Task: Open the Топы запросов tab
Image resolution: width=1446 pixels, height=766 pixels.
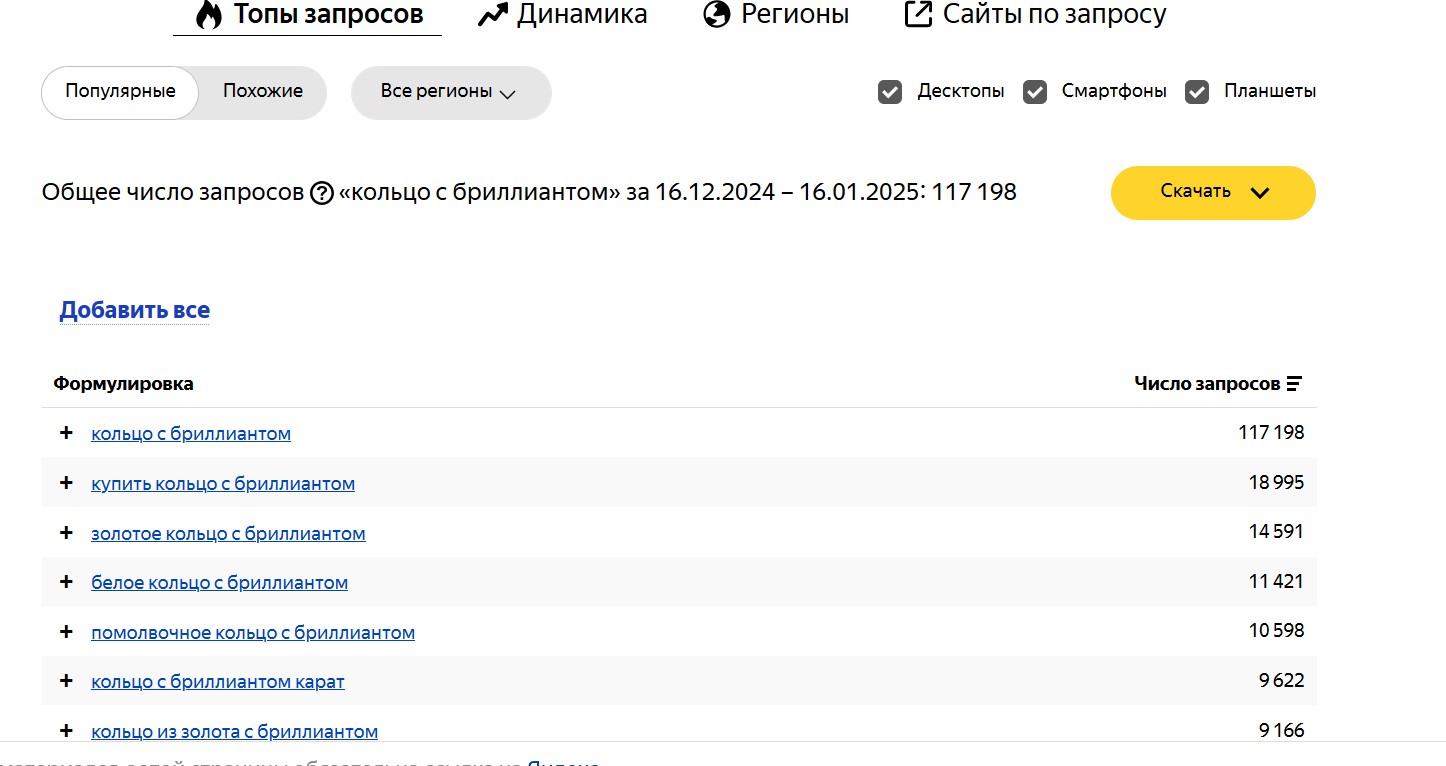Action: (x=307, y=15)
